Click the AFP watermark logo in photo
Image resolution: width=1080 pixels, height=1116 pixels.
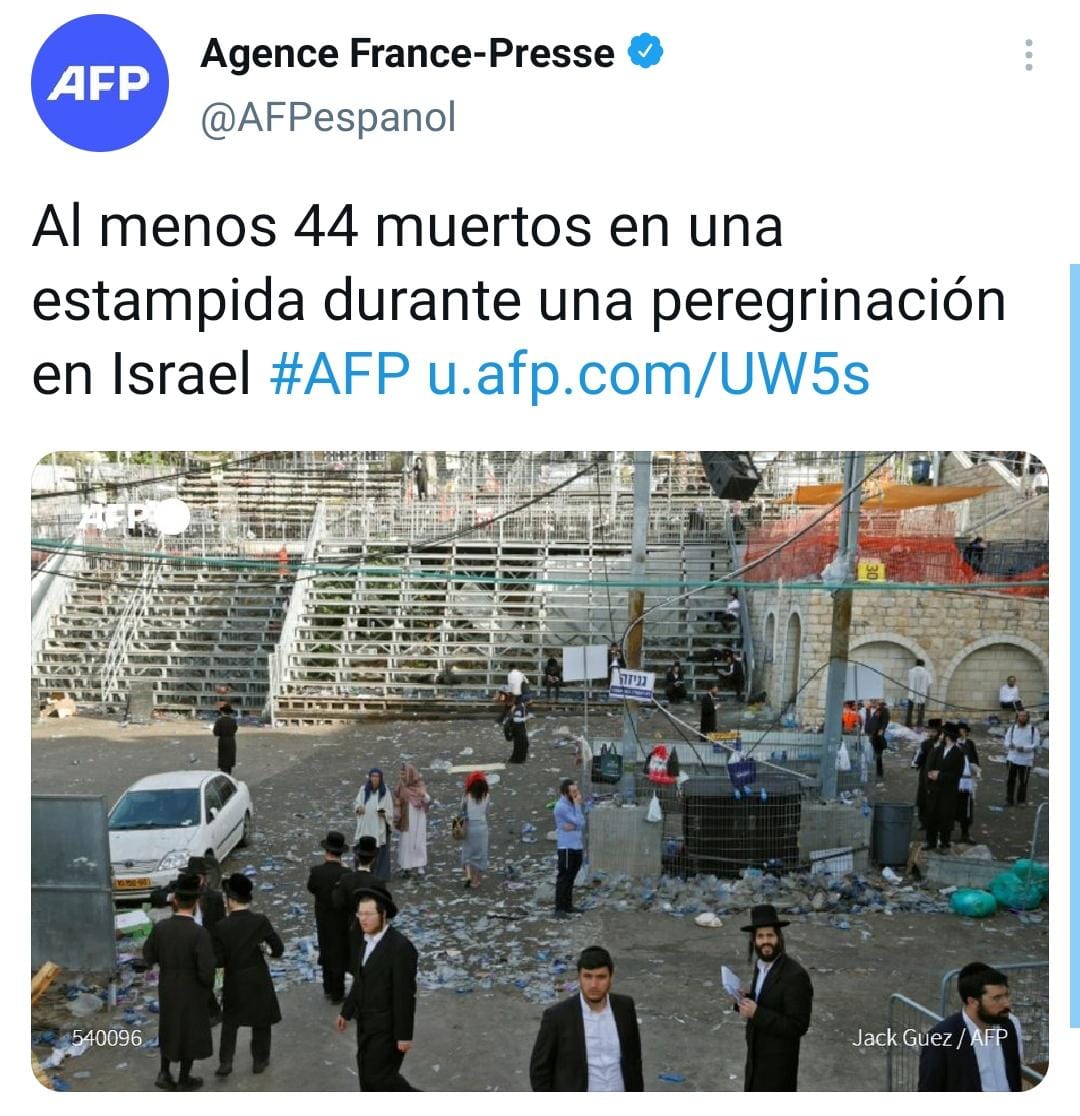point(134,517)
